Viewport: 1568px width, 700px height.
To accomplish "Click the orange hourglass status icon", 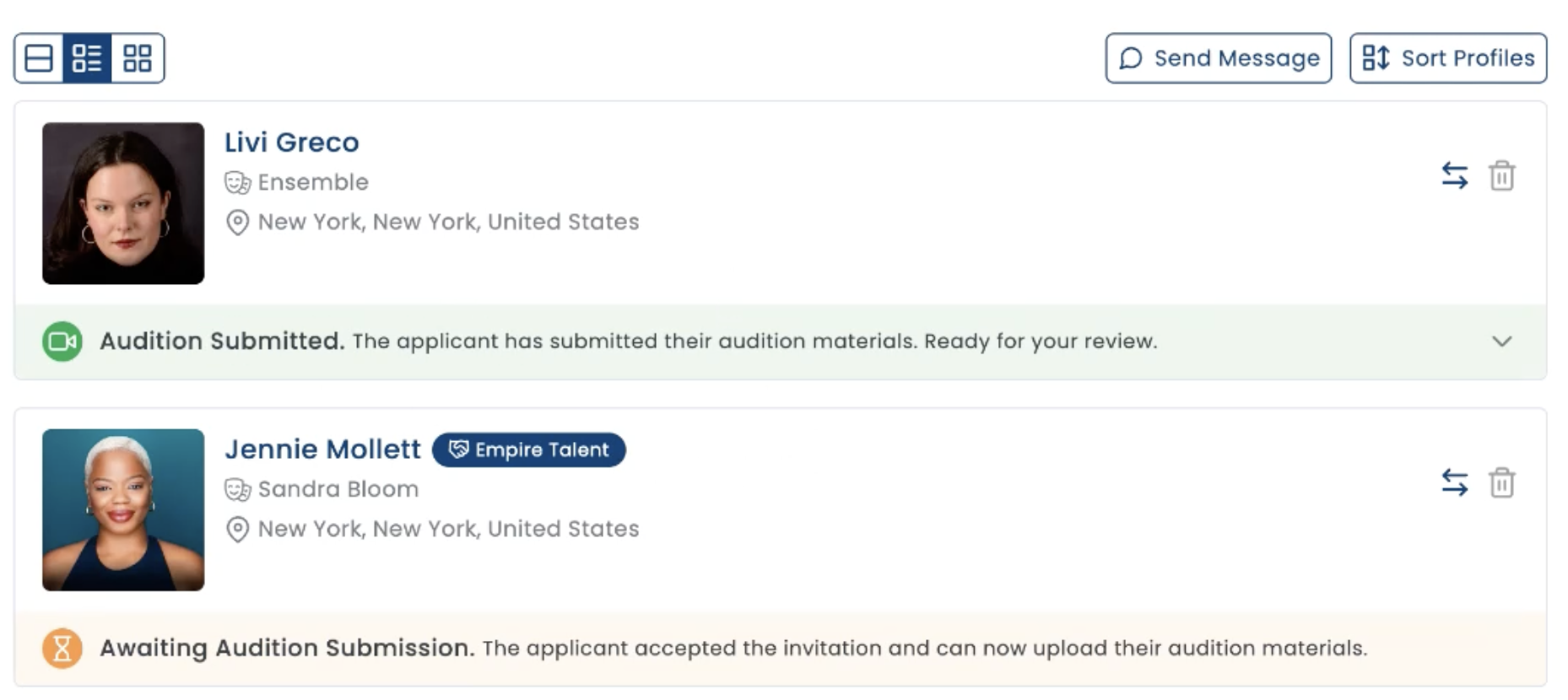I will [x=62, y=649].
